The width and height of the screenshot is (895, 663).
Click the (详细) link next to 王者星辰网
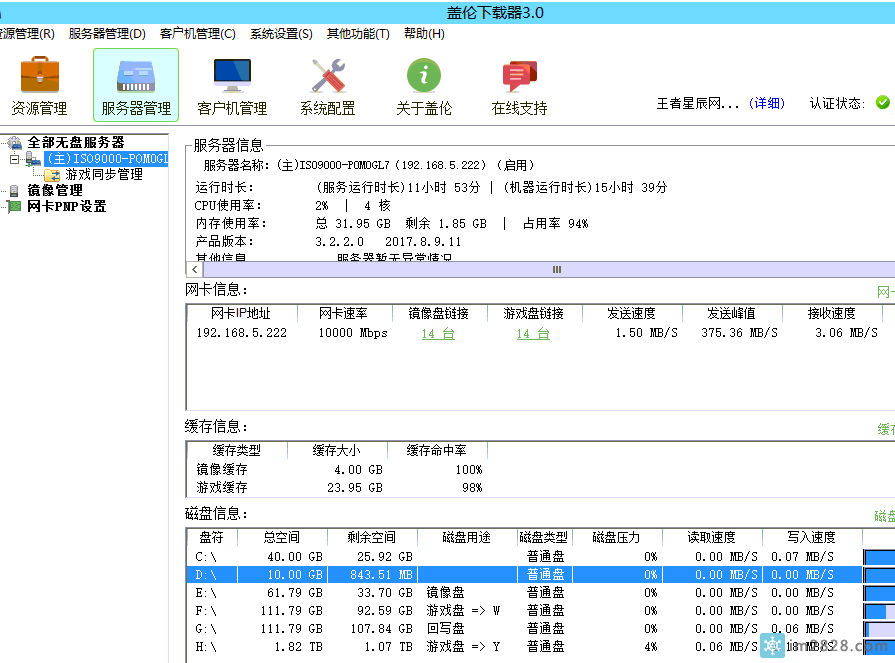[x=766, y=103]
